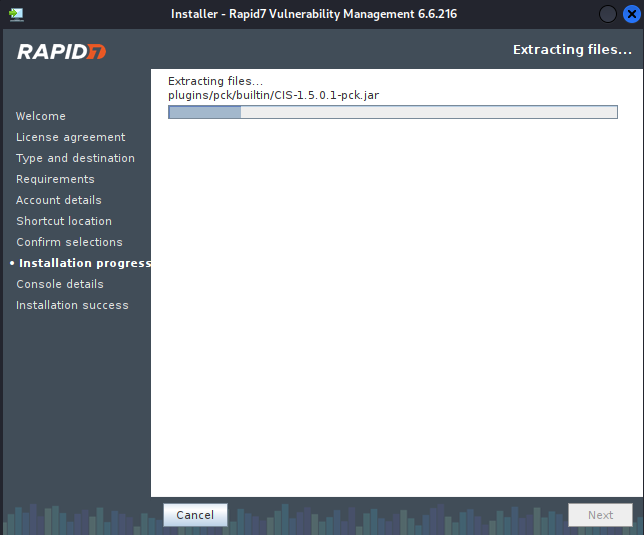Select the Installation success step
This screenshot has width=644, height=535.
pyautogui.click(x=72, y=305)
